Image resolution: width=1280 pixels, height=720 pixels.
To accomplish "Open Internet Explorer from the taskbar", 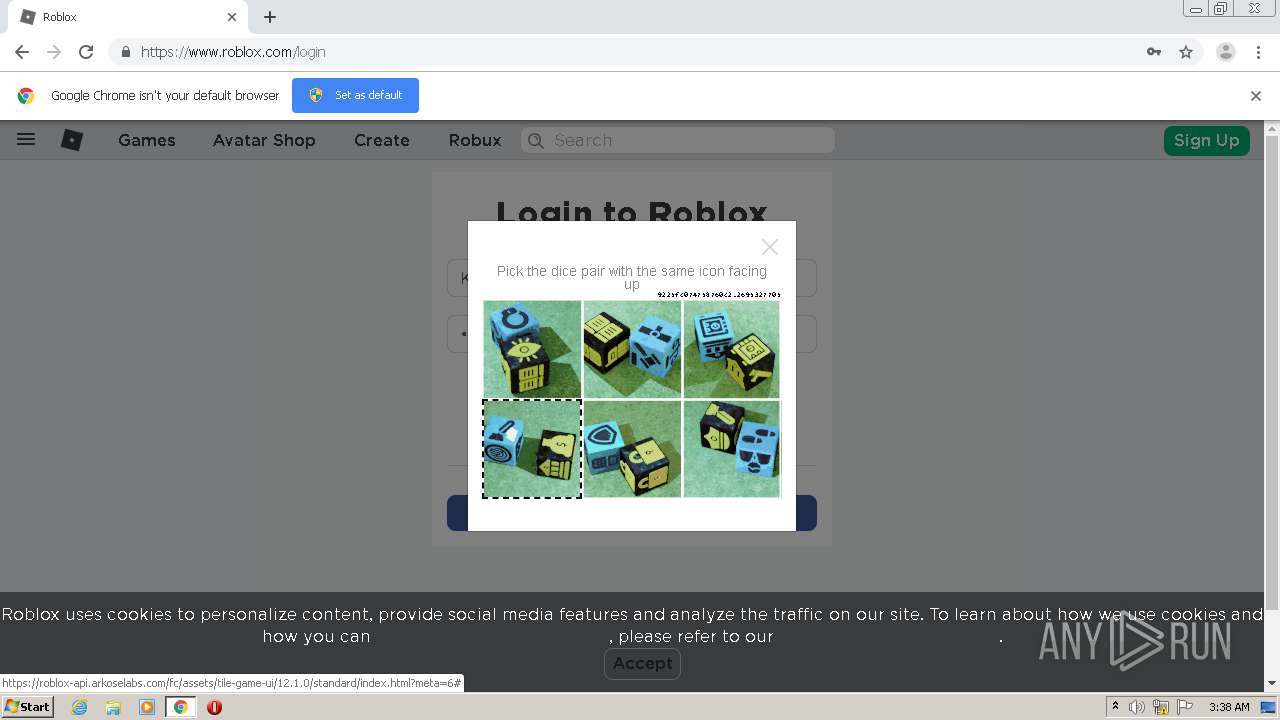I will (80, 707).
